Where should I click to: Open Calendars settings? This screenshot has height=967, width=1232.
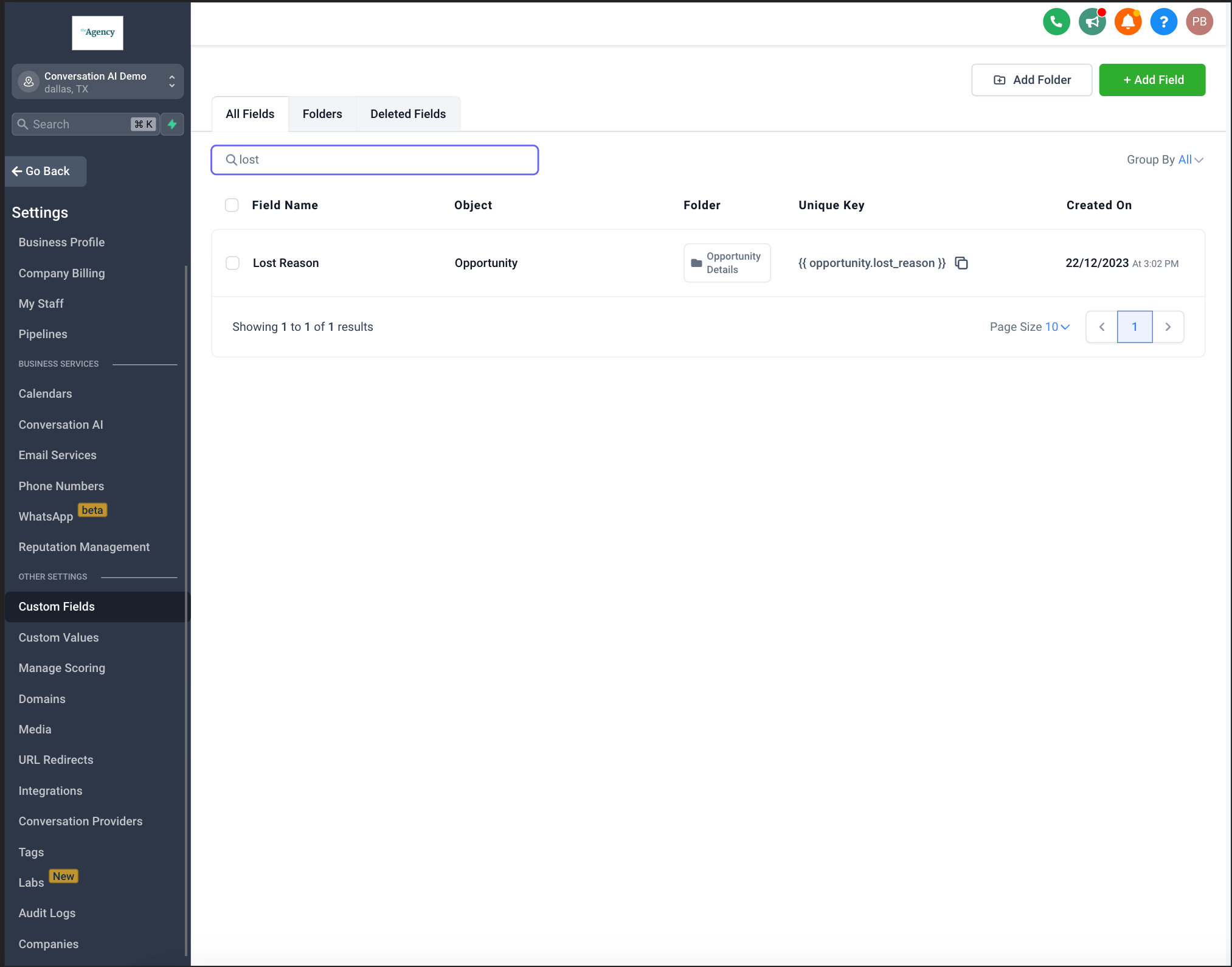click(45, 393)
